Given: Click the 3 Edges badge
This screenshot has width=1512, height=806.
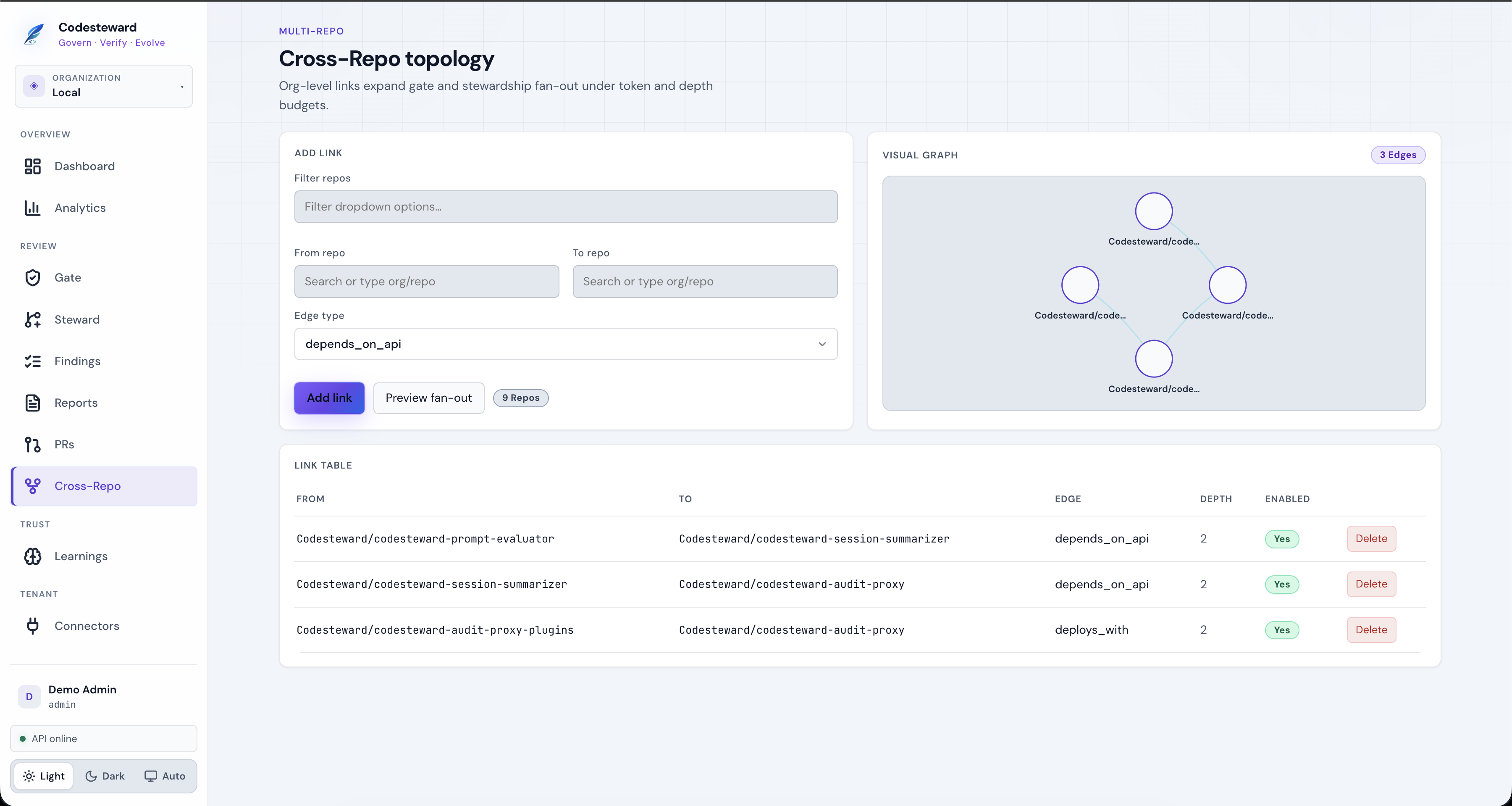Looking at the screenshot, I should coord(1397,155).
